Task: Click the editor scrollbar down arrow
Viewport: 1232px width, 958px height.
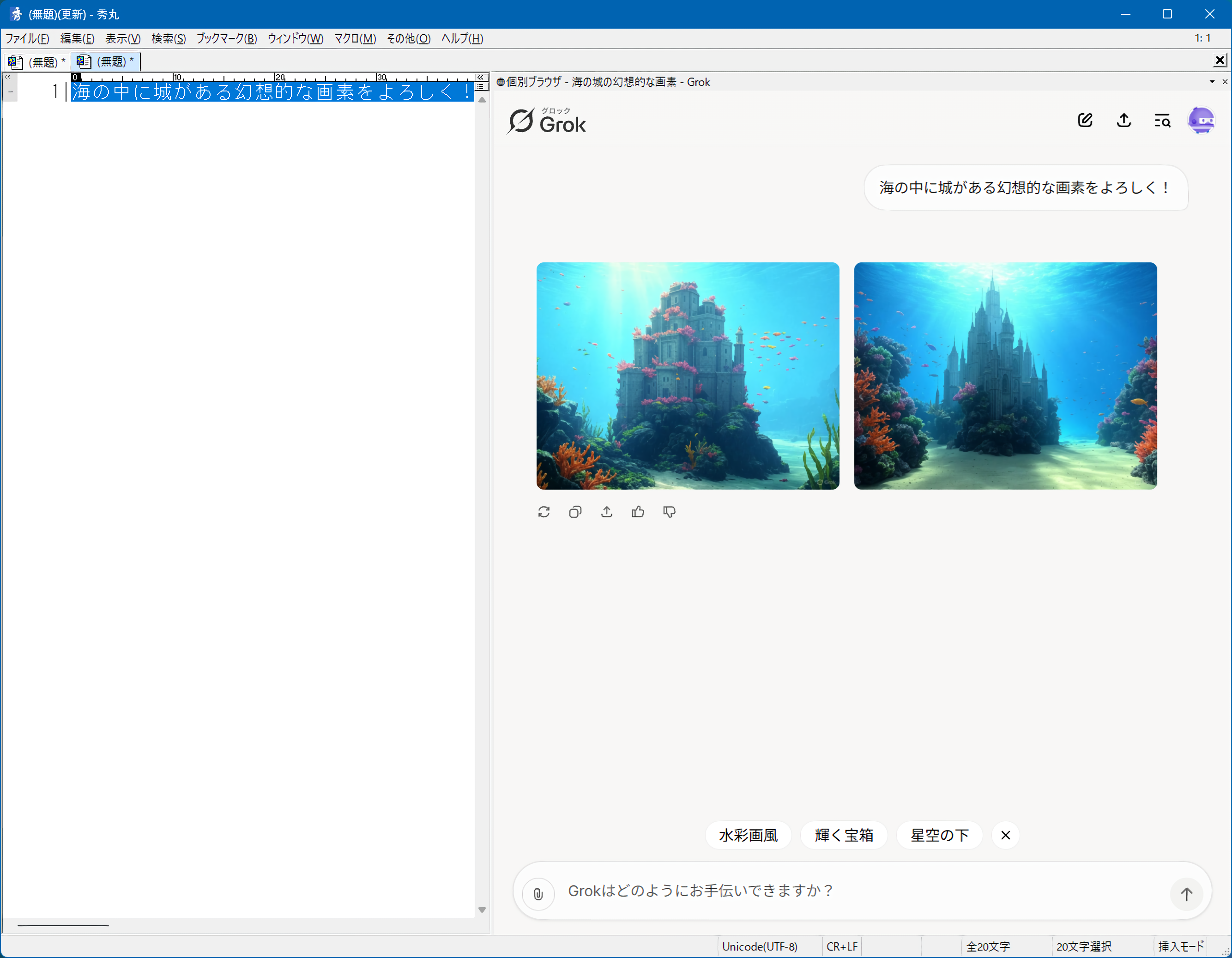Action: [x=482, y=909]
